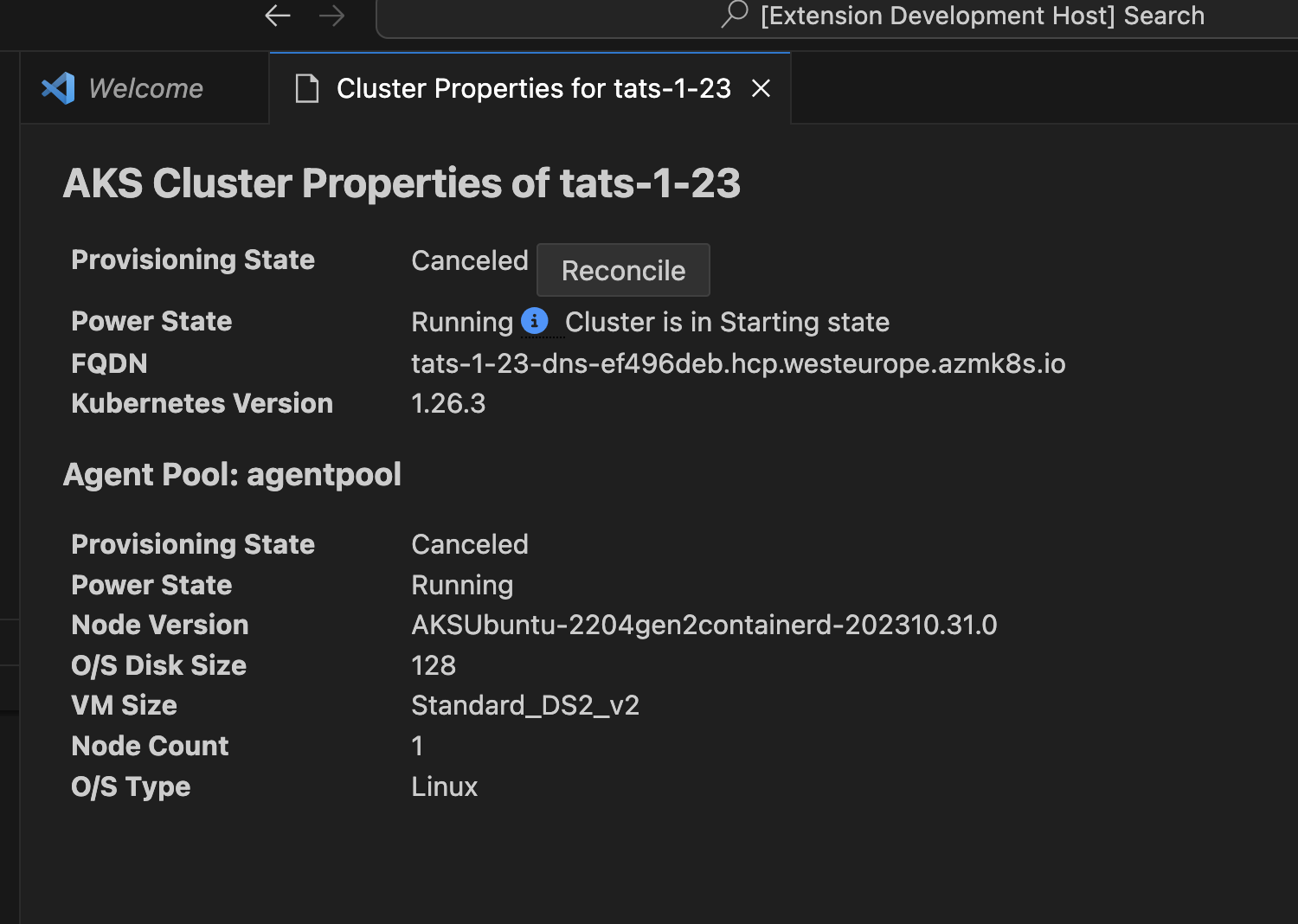Click the Reconcile button
This screenshot has height=924, width=1298.
(623, 270)
